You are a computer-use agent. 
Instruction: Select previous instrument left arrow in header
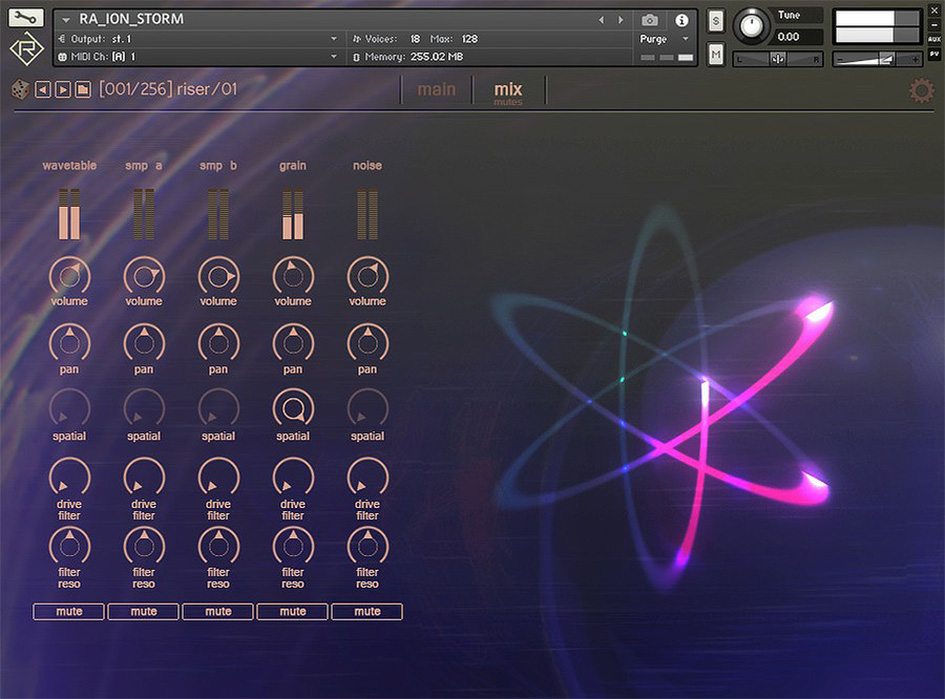[601, 20]
